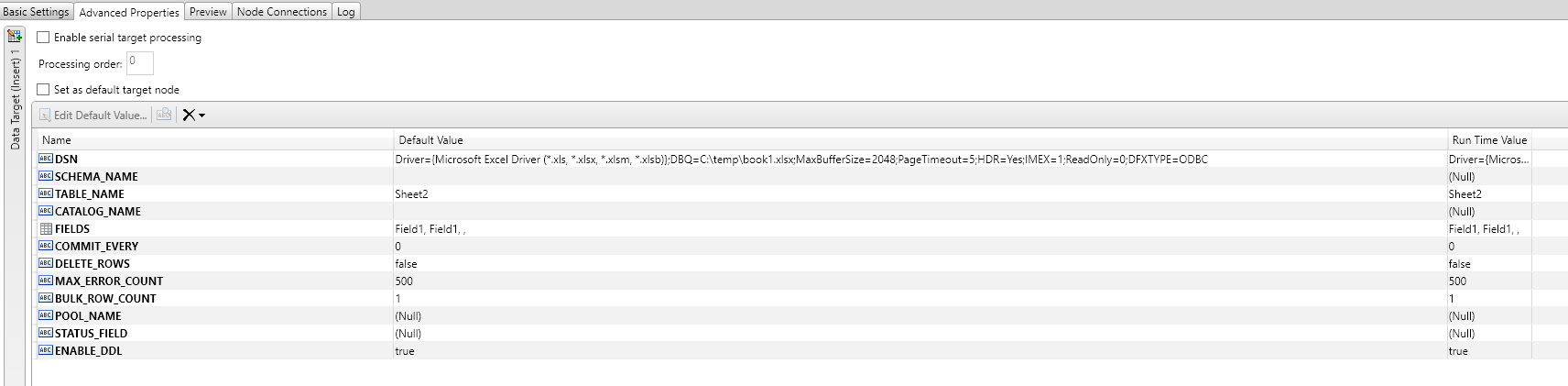This screenshot has width=1568, height=386.
Task: Open the Node Connections tab
Action: 281,12
